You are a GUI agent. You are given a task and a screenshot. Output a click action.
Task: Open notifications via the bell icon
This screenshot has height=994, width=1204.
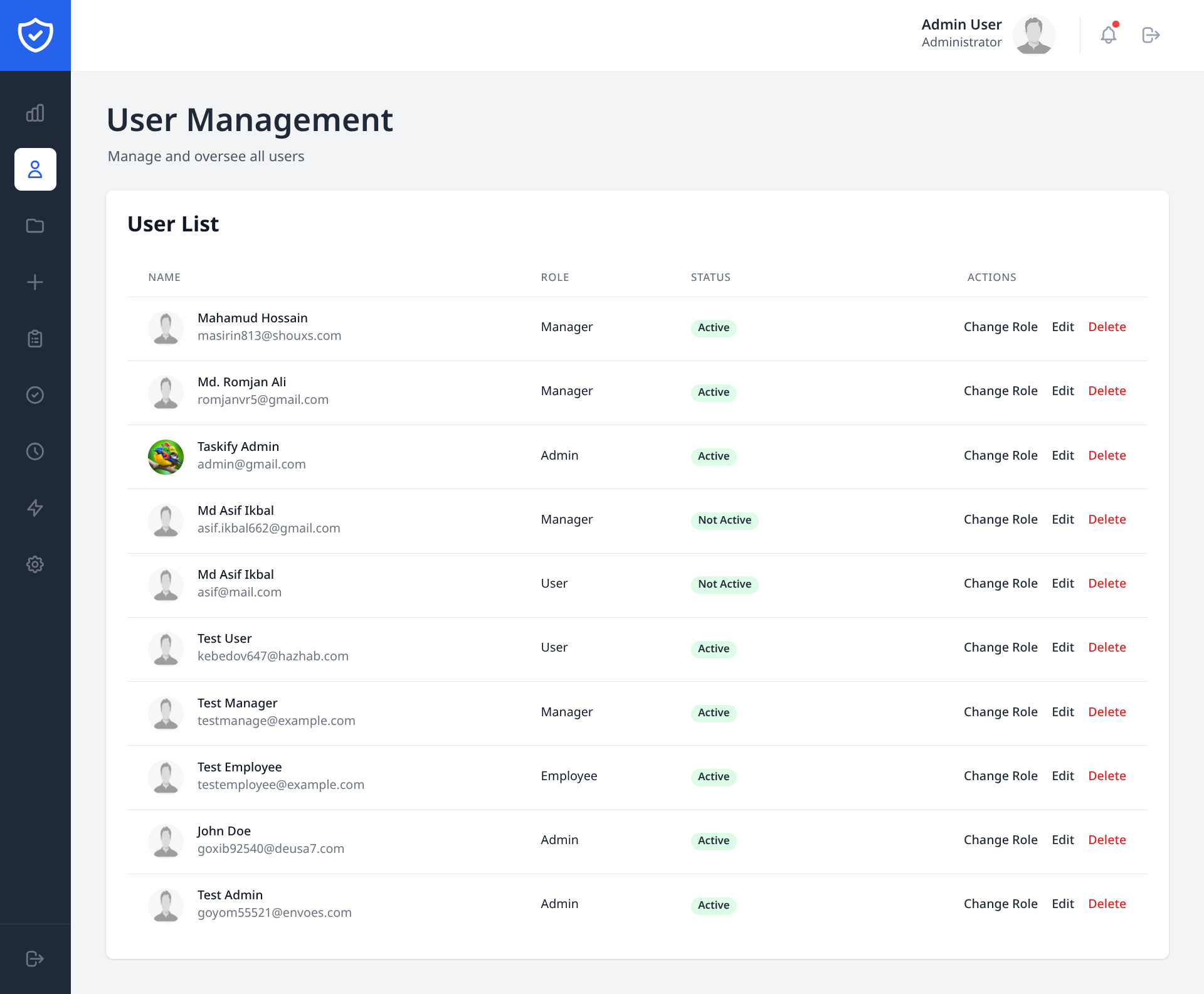point(1109,35)
